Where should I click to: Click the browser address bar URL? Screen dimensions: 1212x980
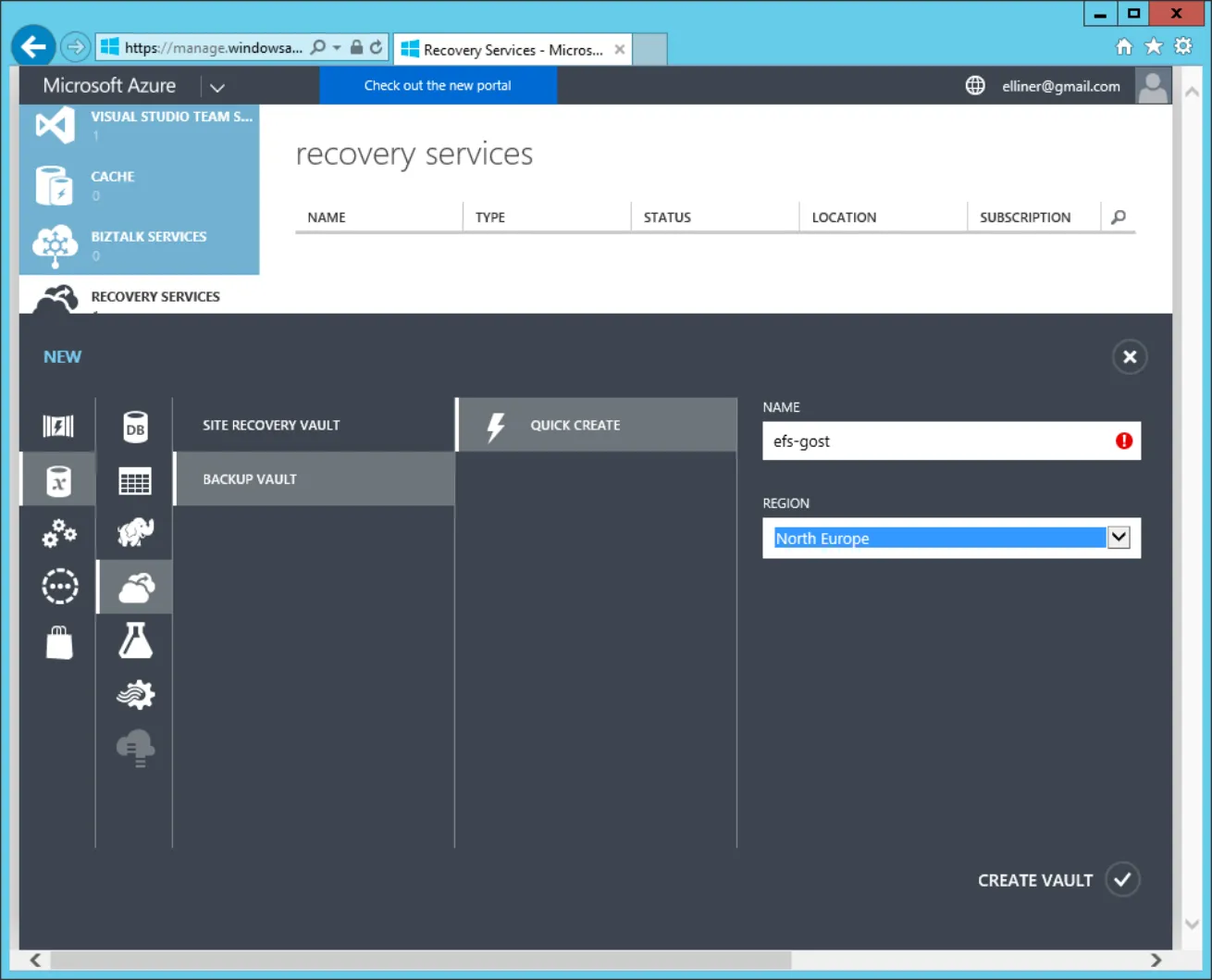point(214,47)
